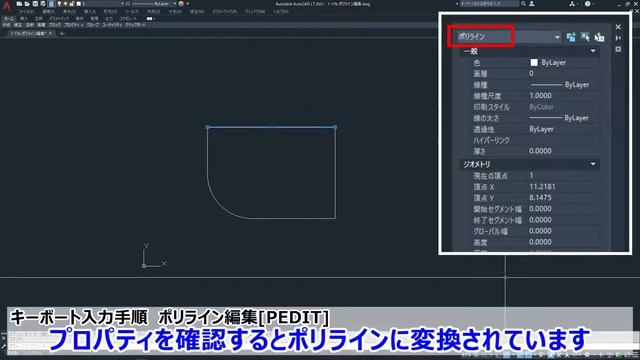Image resolution: width=640 pixels, height=360 pixels.
Task: Close the ポリライン編集 drawing file tab
Action: 50,33
